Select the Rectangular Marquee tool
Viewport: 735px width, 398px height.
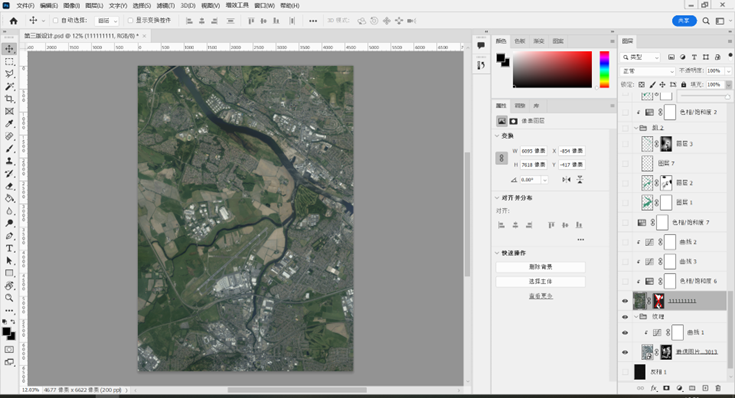pos(9,61)
